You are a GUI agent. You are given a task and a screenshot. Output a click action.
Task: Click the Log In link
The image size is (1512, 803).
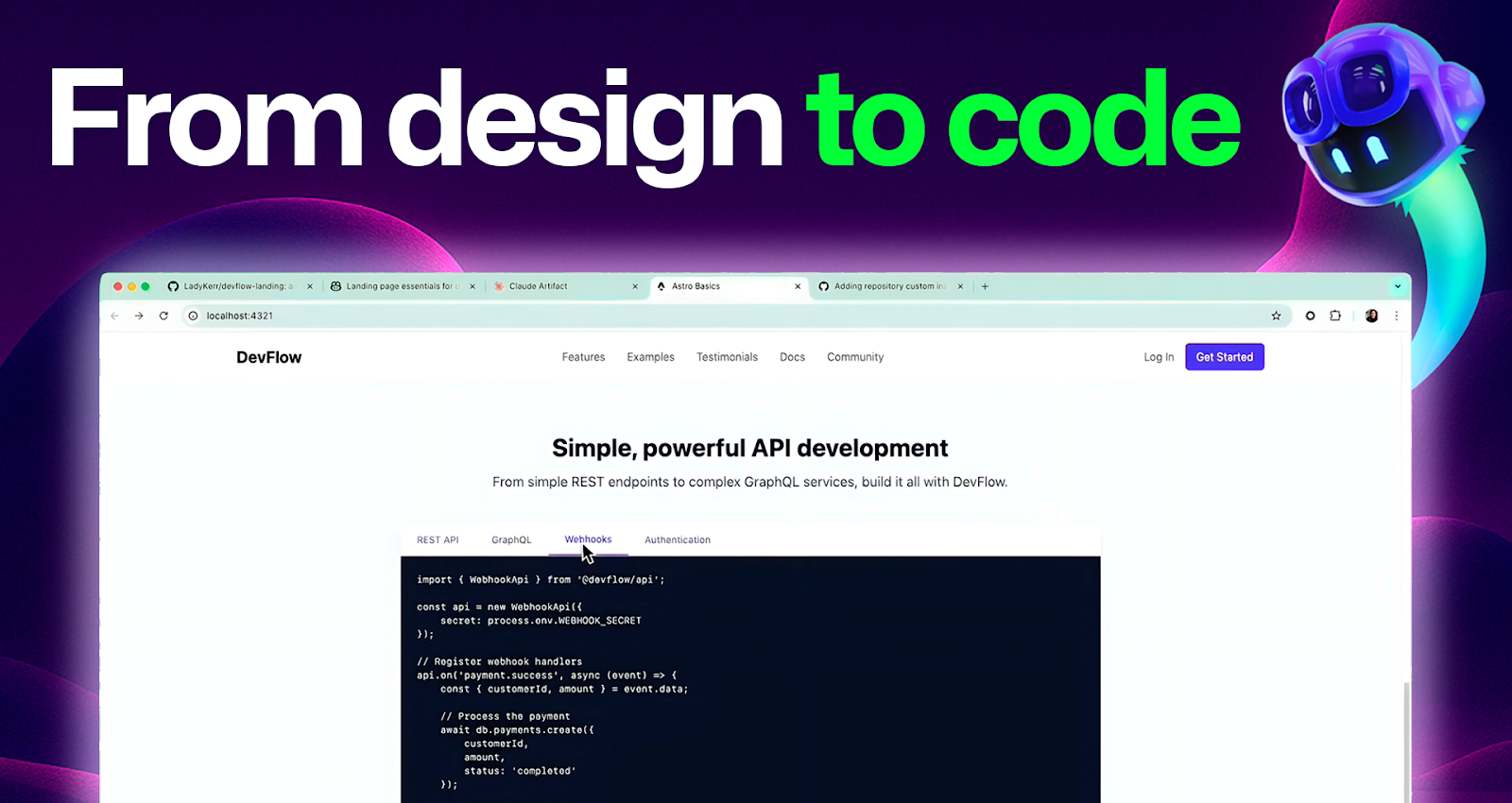point(1158,357)
